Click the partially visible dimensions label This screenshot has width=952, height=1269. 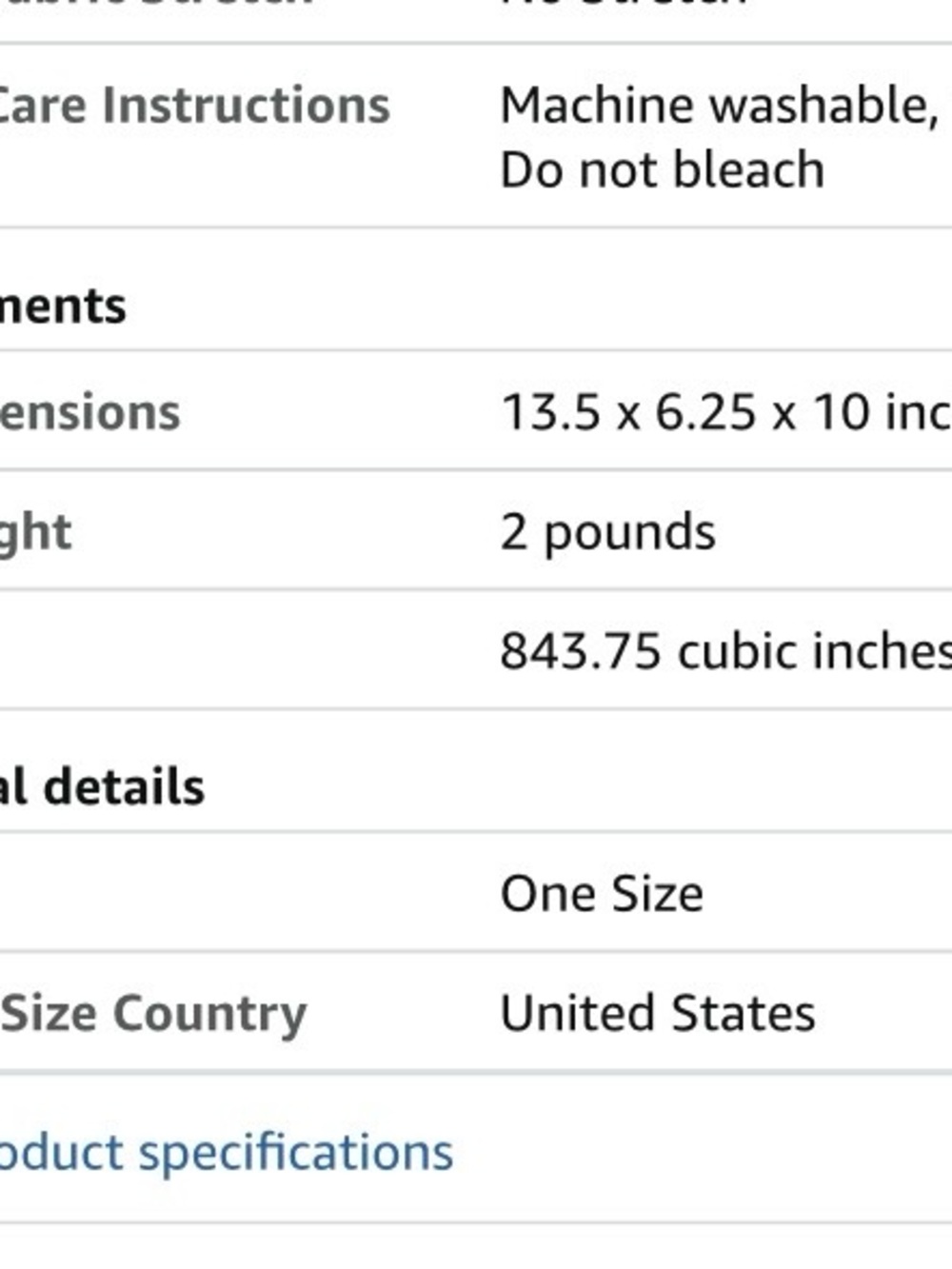point(90,412)
